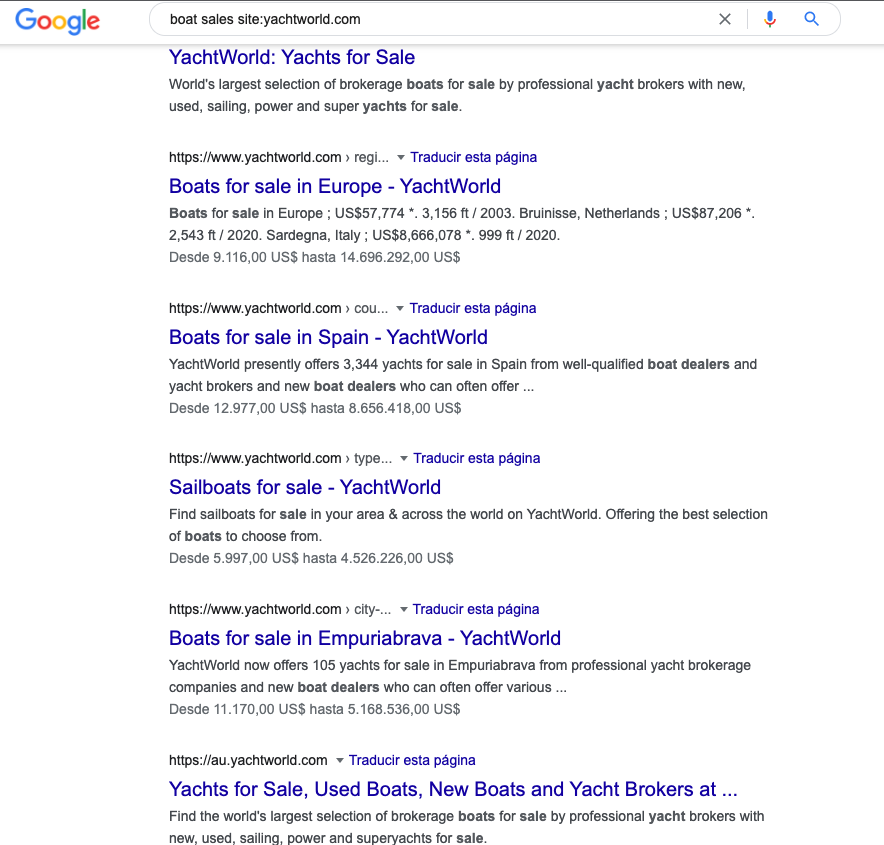Click snippet 'YachtWorld presently offers 3,344 yachts'
Image resolution: width=884 pixels, height=845 pixels.
pos(463,375)
